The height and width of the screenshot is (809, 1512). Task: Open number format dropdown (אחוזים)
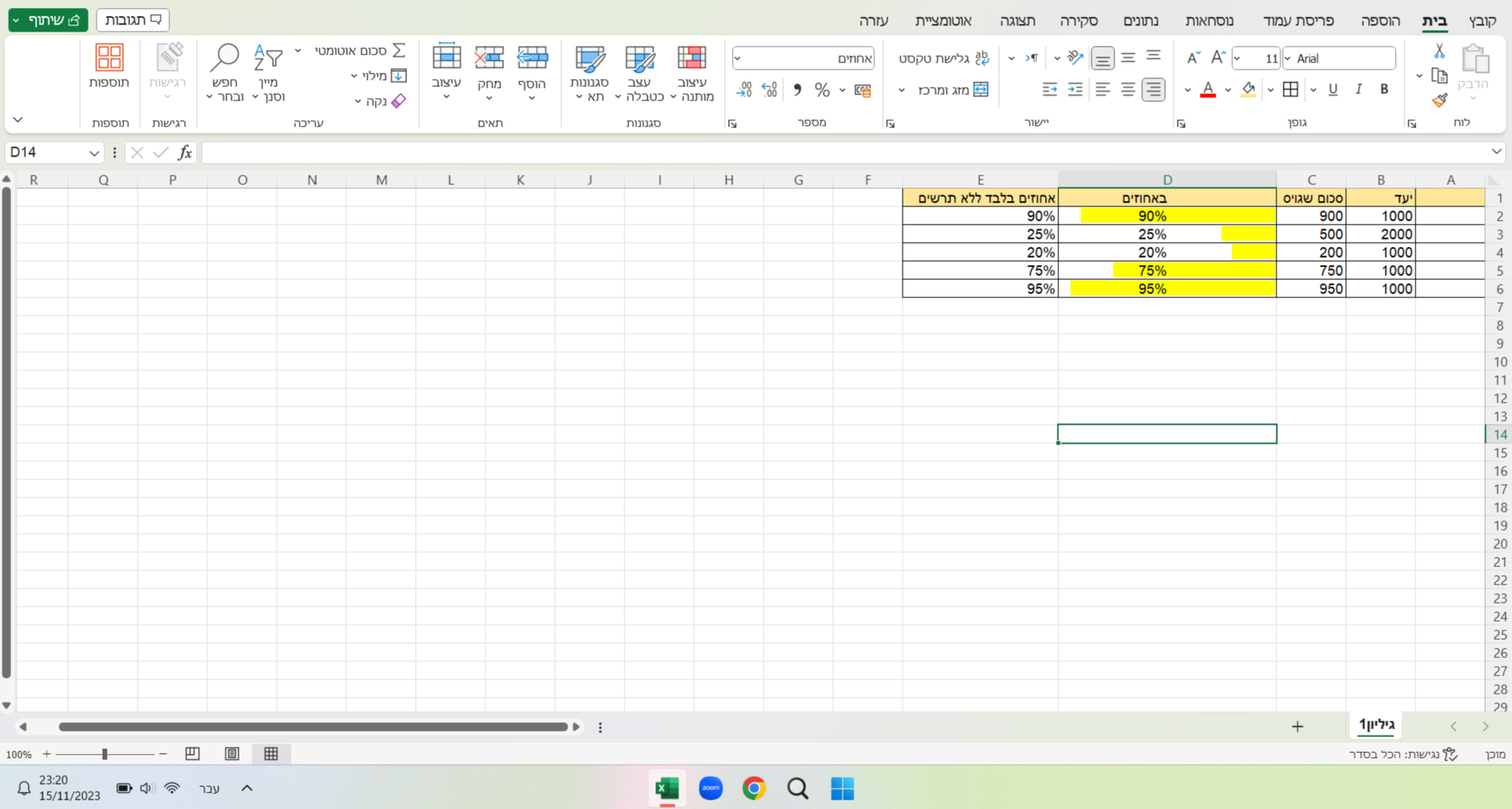(737, 59)
